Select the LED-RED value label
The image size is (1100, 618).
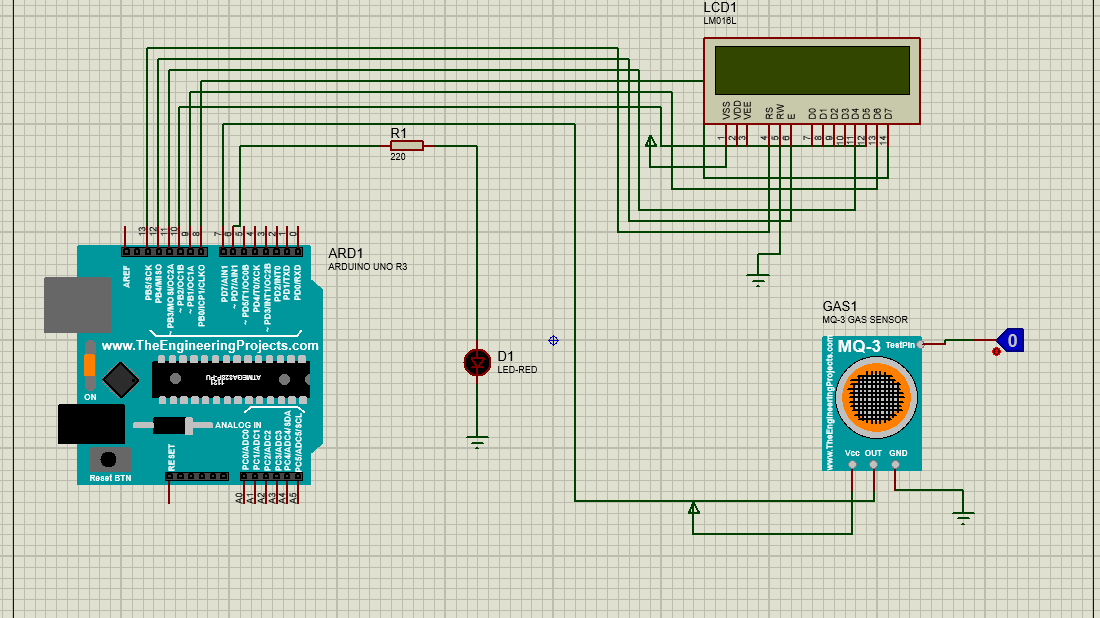(517, 370)
